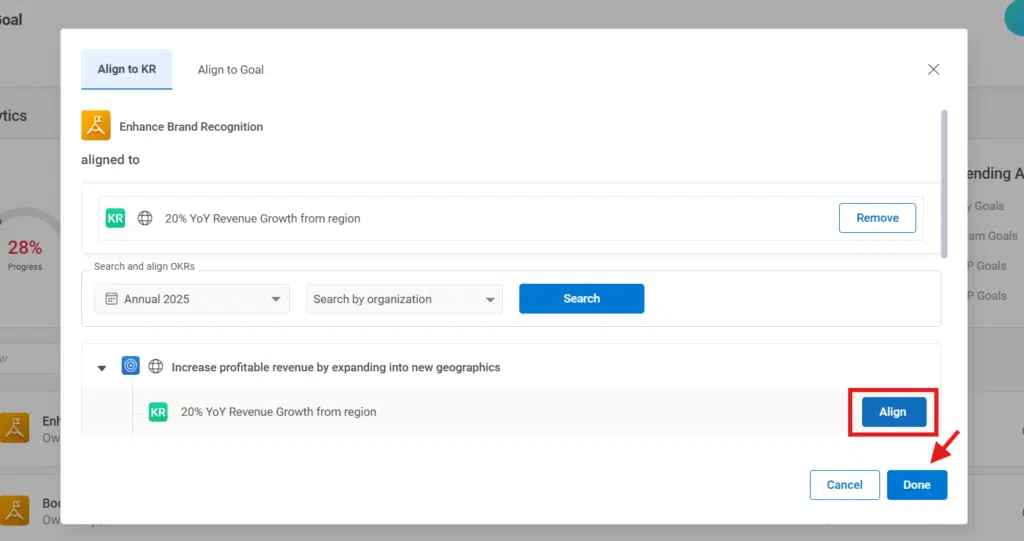1024x541 pixels.
Task: Click the blue Search button
Action: 581,299
